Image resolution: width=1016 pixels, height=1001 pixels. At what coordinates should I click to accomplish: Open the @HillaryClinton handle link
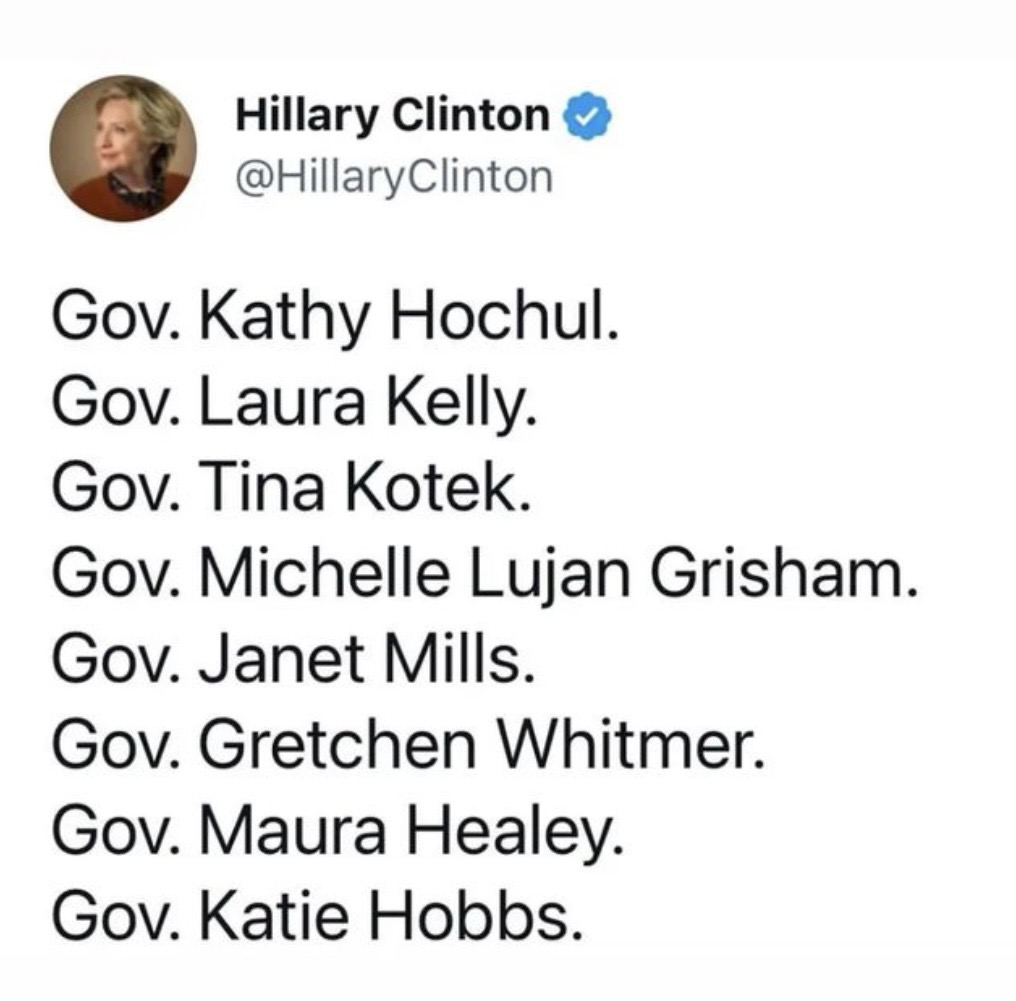[395, 178]
